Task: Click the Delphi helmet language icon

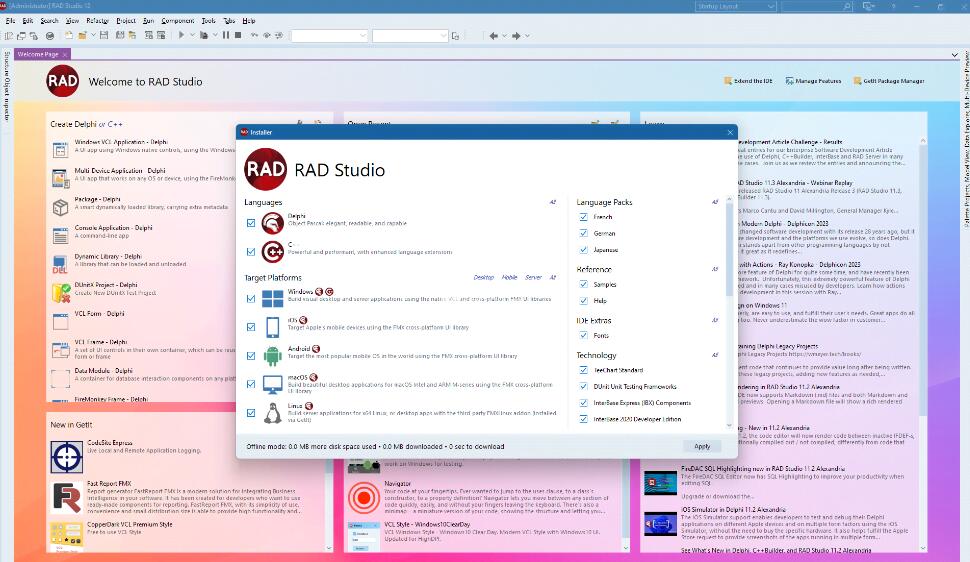Action: (272, 223)
